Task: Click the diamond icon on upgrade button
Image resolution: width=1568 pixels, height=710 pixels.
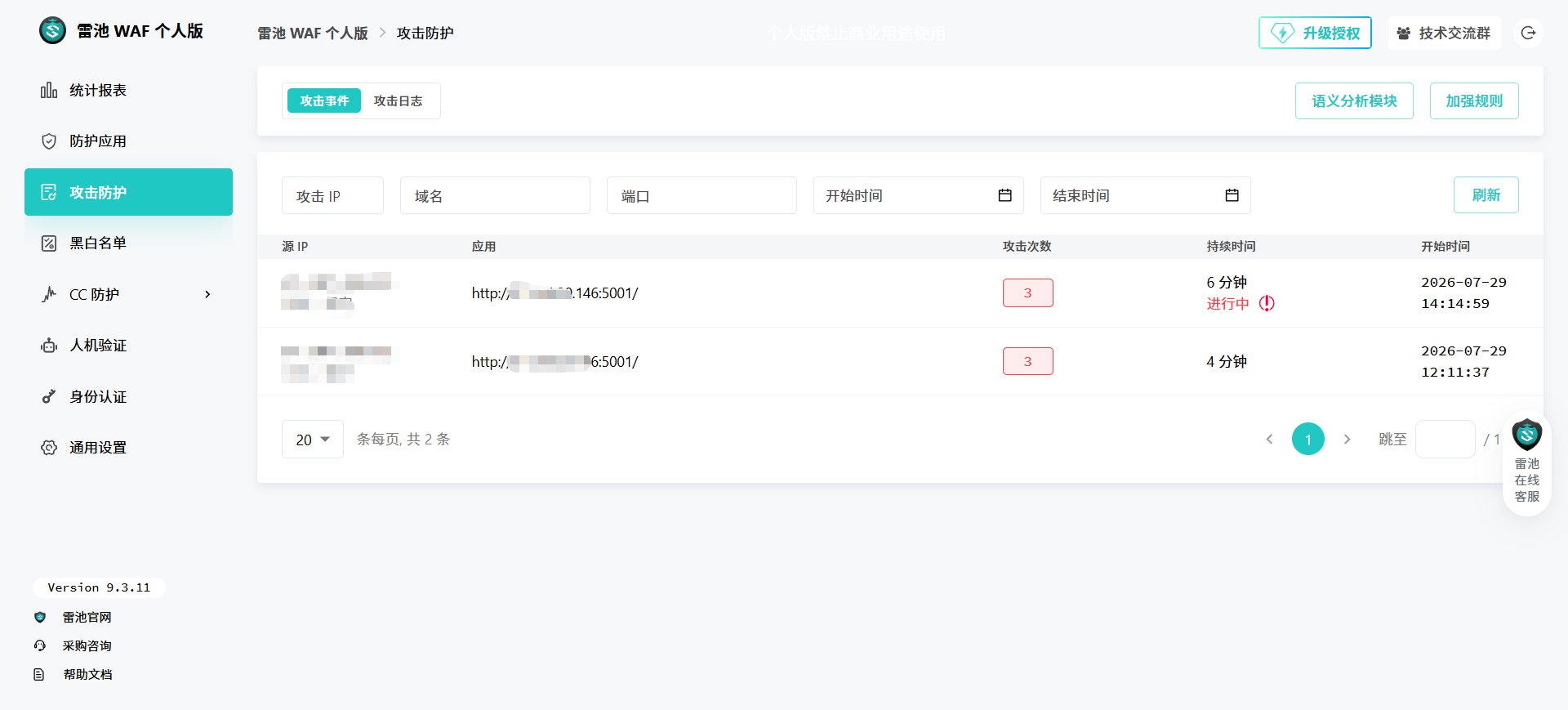Action: 1282,33
